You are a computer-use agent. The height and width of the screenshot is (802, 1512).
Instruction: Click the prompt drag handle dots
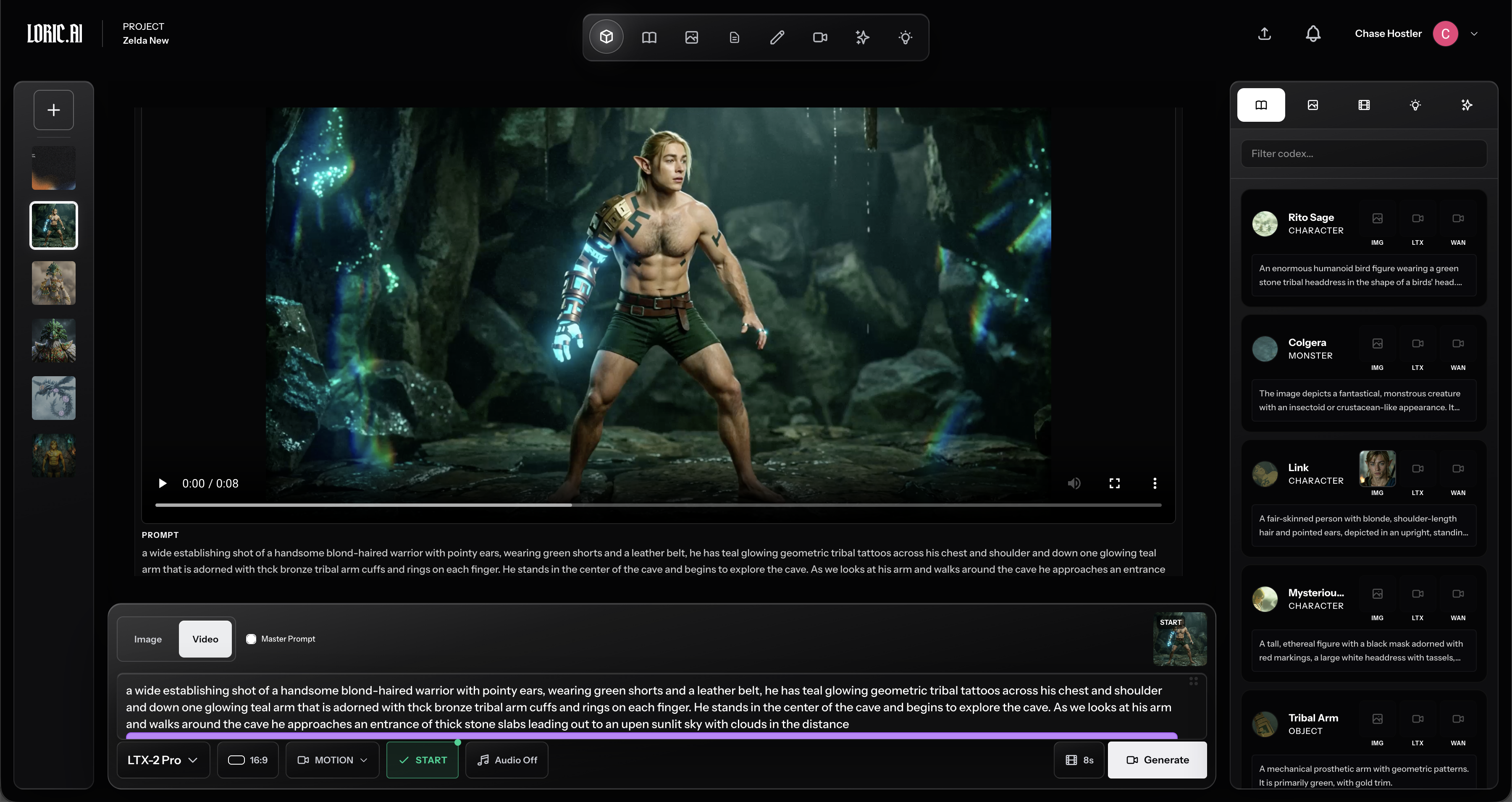pyautogui.click(x=1193, y=681)
